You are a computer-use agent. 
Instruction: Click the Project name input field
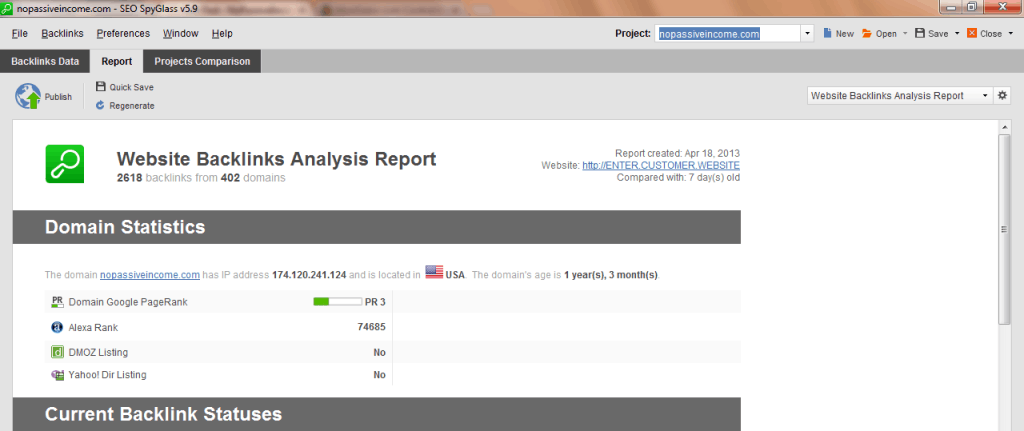click(x=728, y=33)
